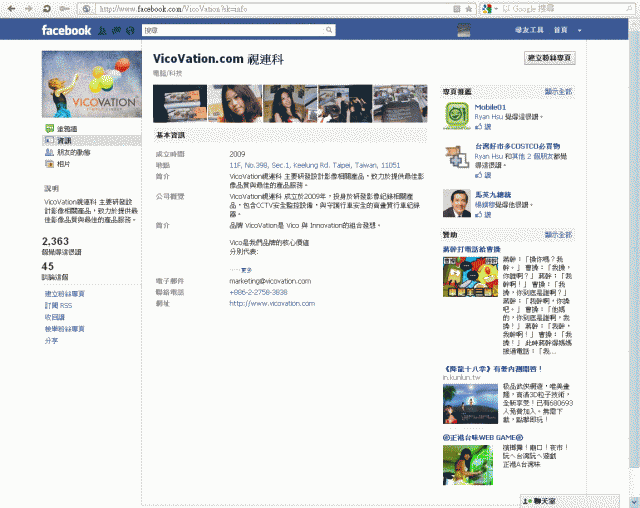The width and height of the screenshot is (640, 508).
Task: Click 顯示全部 beside the recommended pages header
Action: [558, 91]
